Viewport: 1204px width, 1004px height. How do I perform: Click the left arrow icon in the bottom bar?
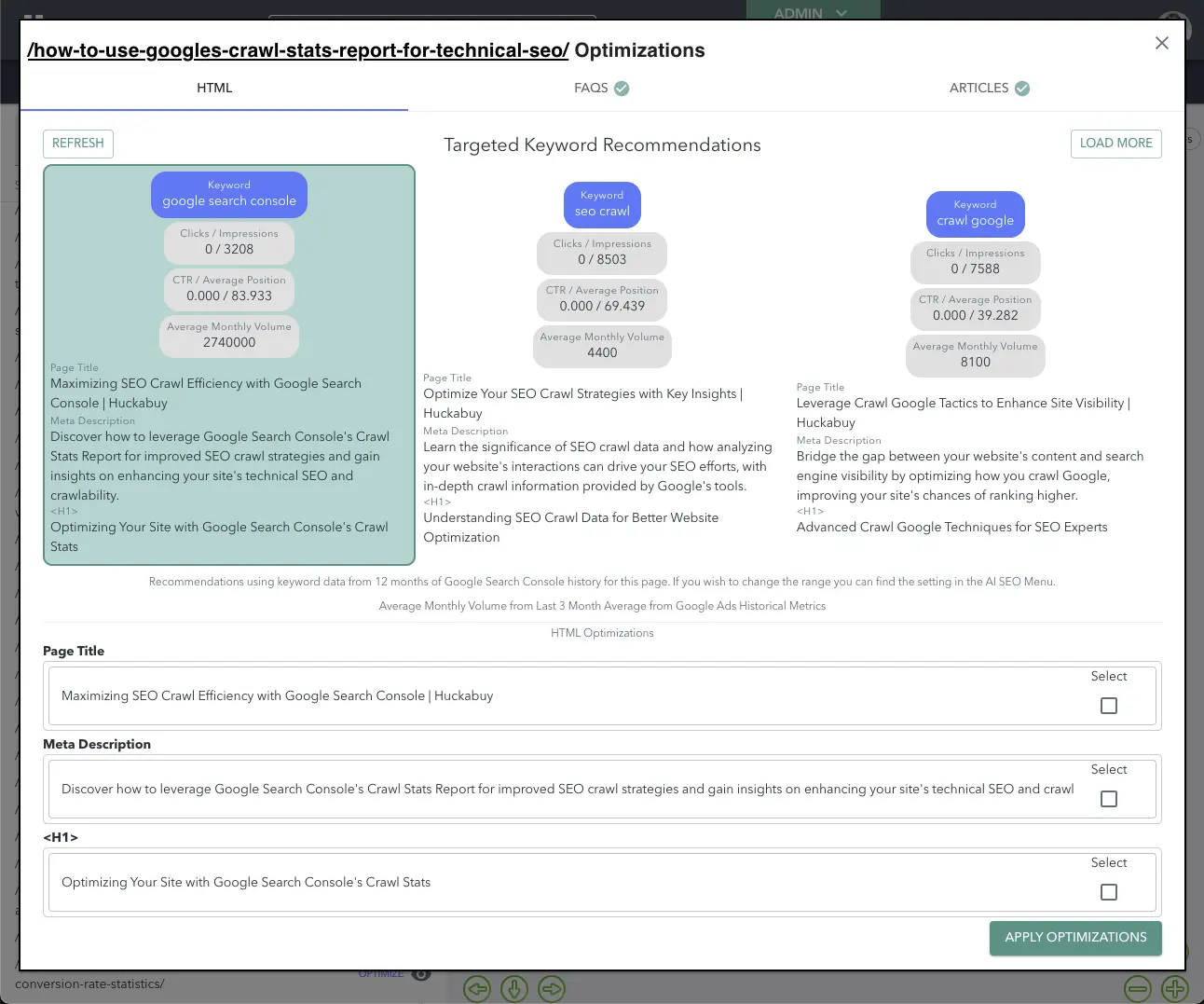coord(477,988)
